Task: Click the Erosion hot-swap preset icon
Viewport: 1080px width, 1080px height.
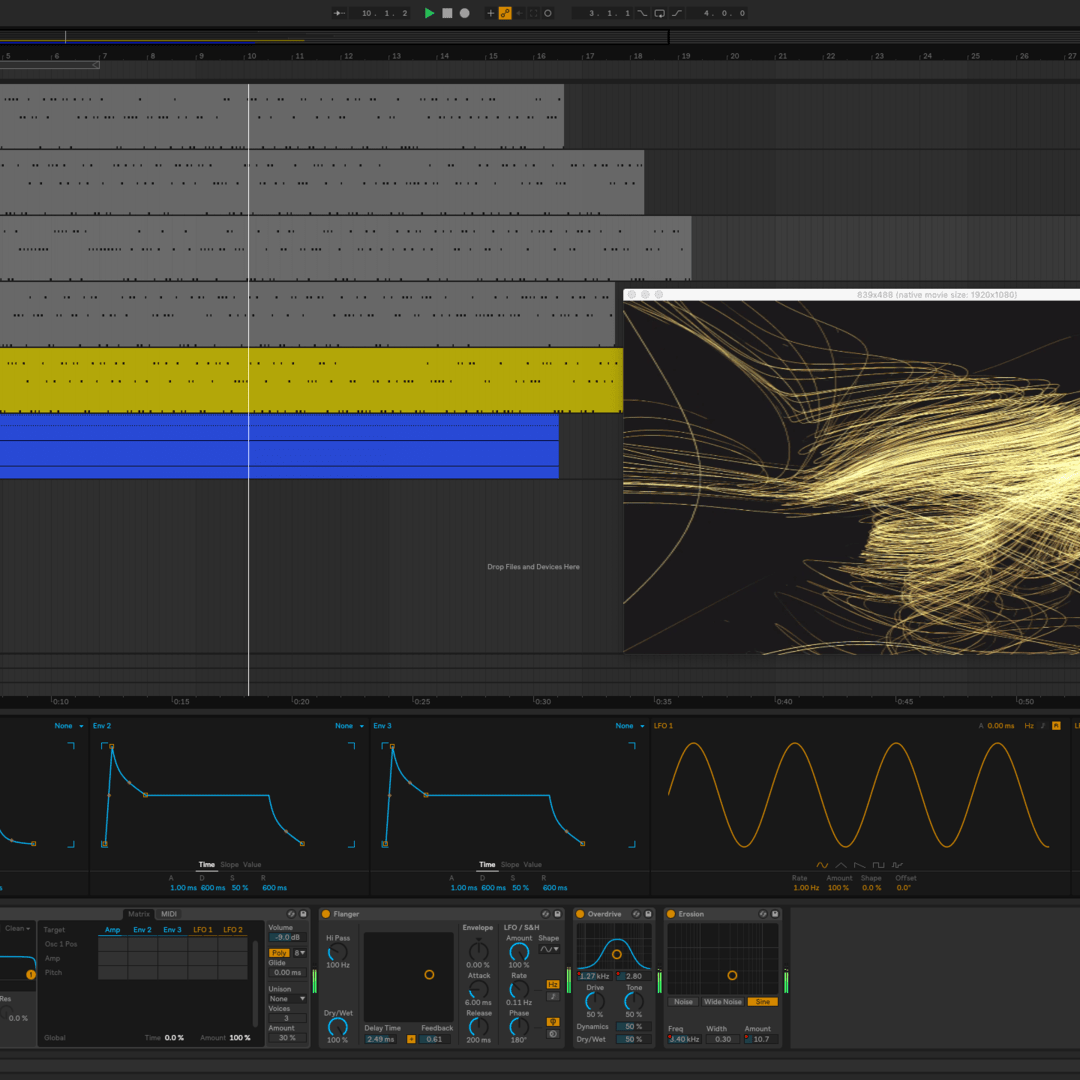Action: (762, 914)
